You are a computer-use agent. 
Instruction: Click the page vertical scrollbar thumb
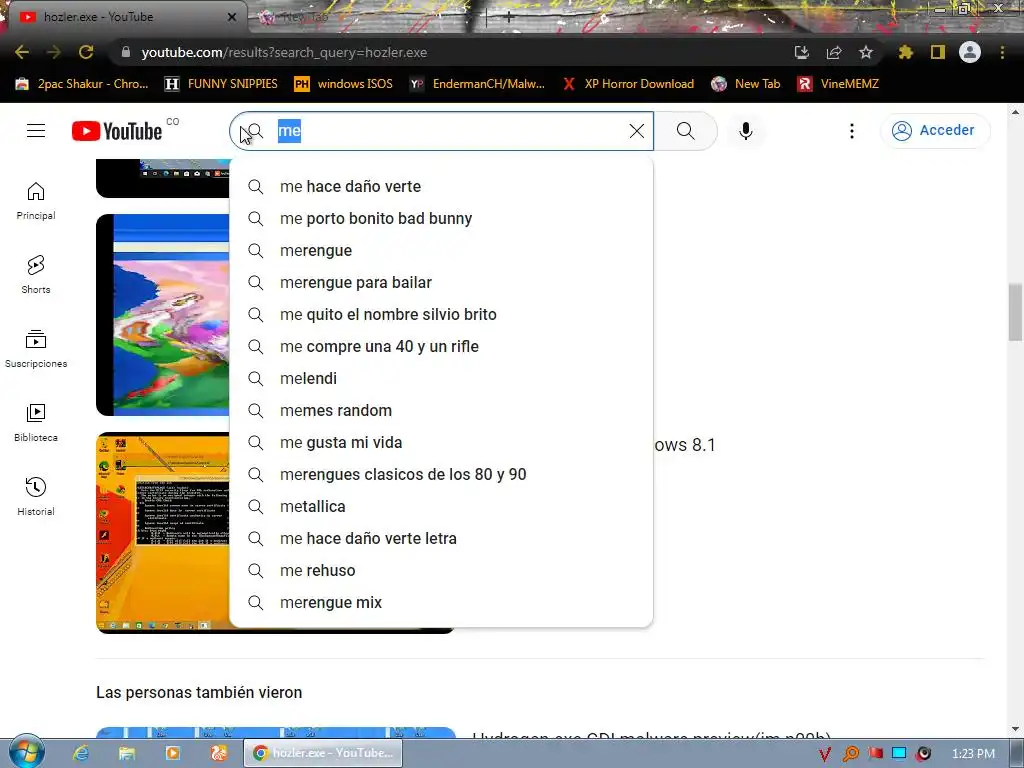pos(1015,312)
